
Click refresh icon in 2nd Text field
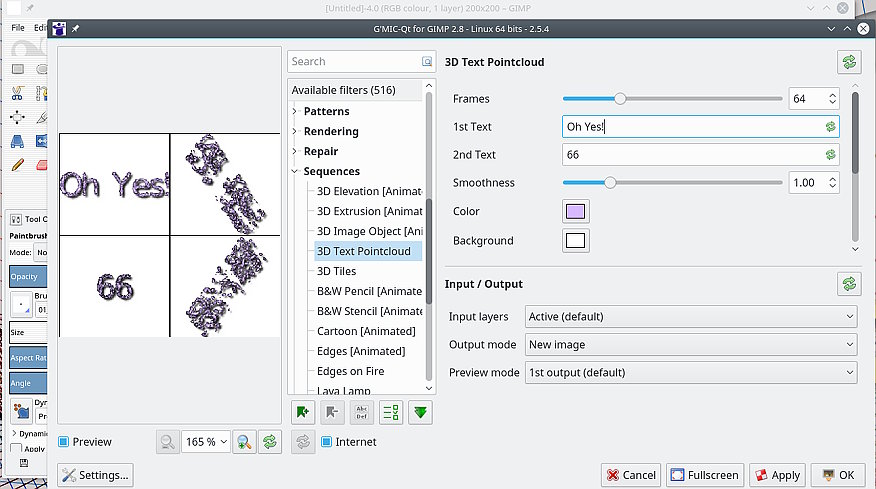(x=831, y=155)
